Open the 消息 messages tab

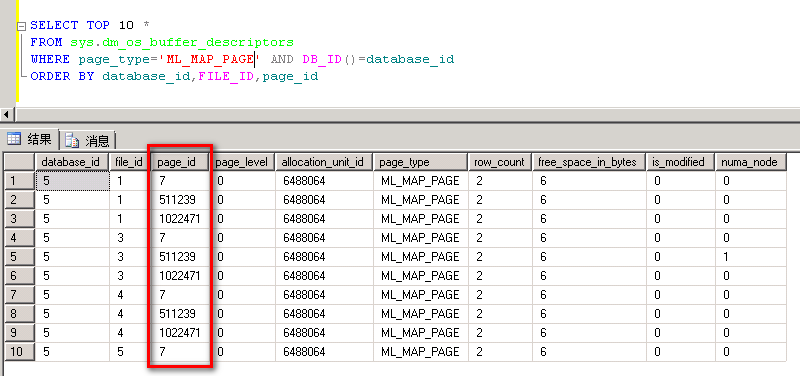[89, 140]
